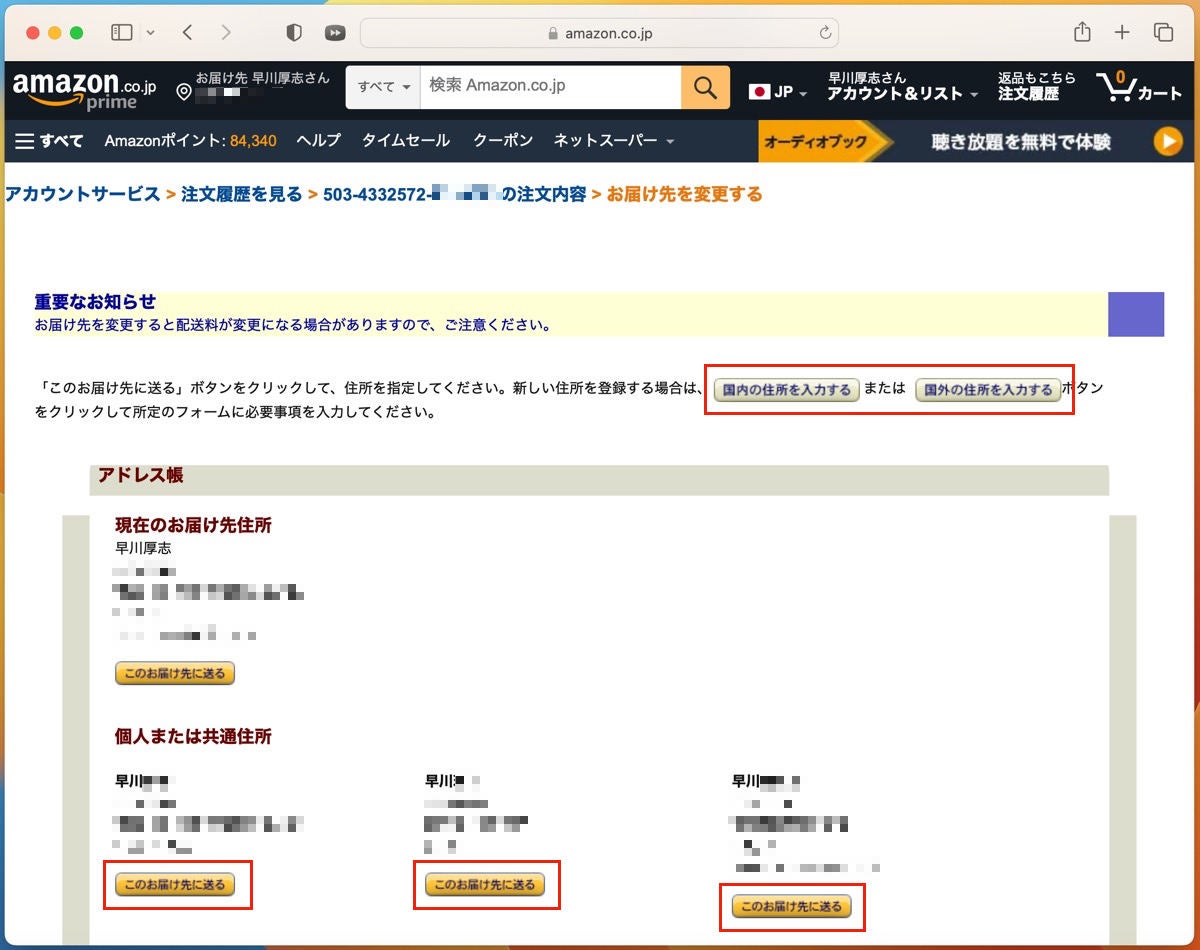1200x950 pixels.
Task: Click the Japan flag icon in header
Action: click(759, 92)
